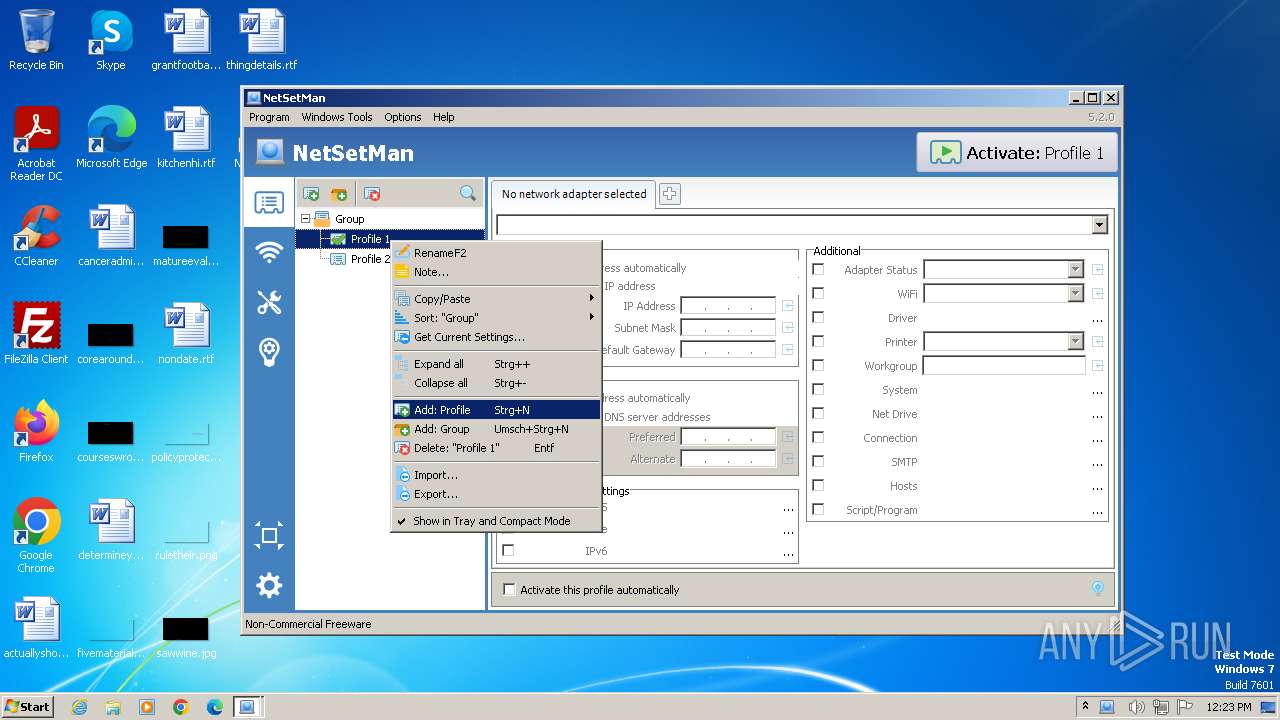This screenshot has width=1280, height=720.
Task: Toggle the IPv6 checkbox
Action: [x=508, y=550]
